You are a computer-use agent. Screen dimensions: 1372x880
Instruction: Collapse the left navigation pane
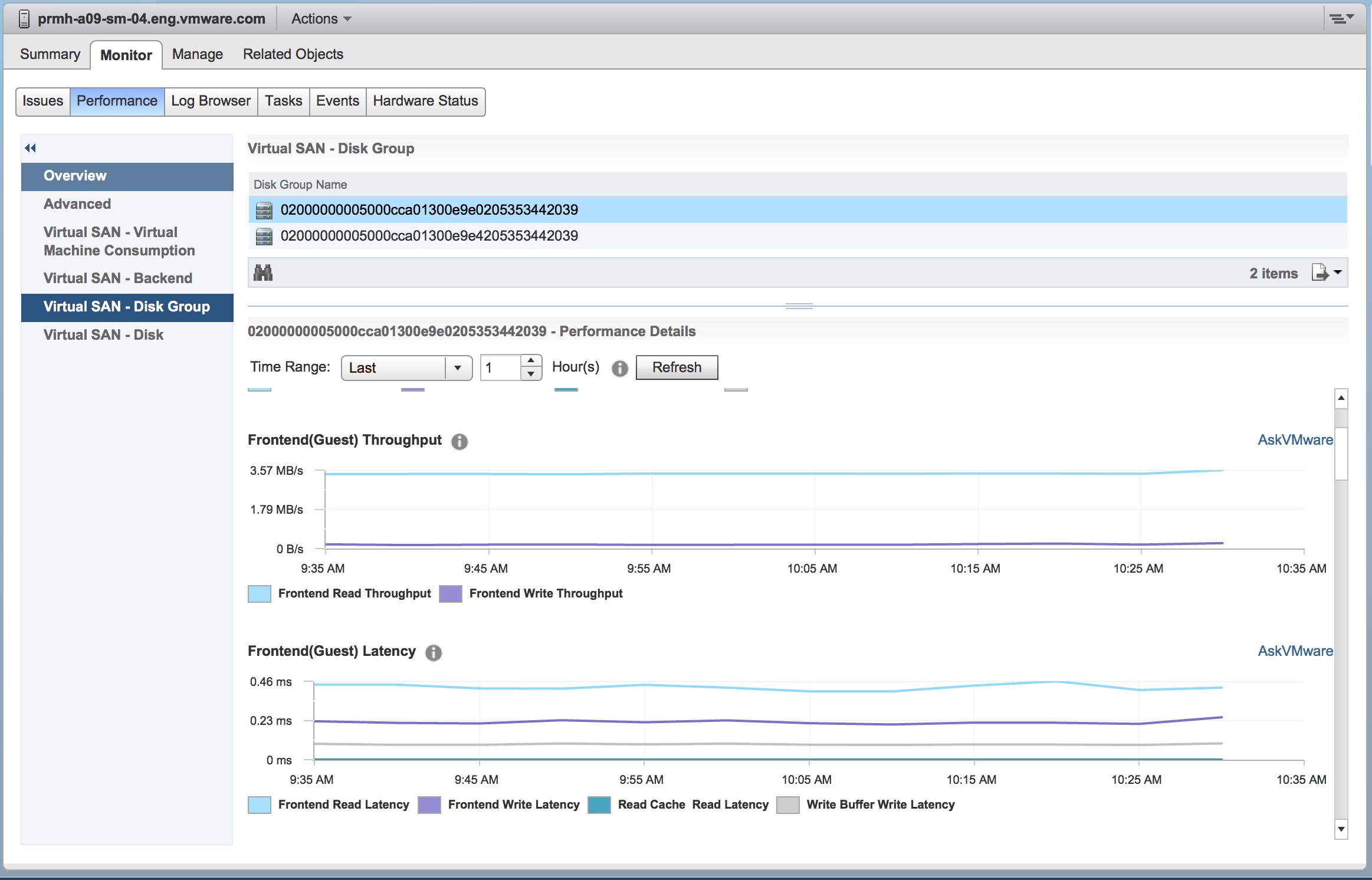click(x=30, y=148)
